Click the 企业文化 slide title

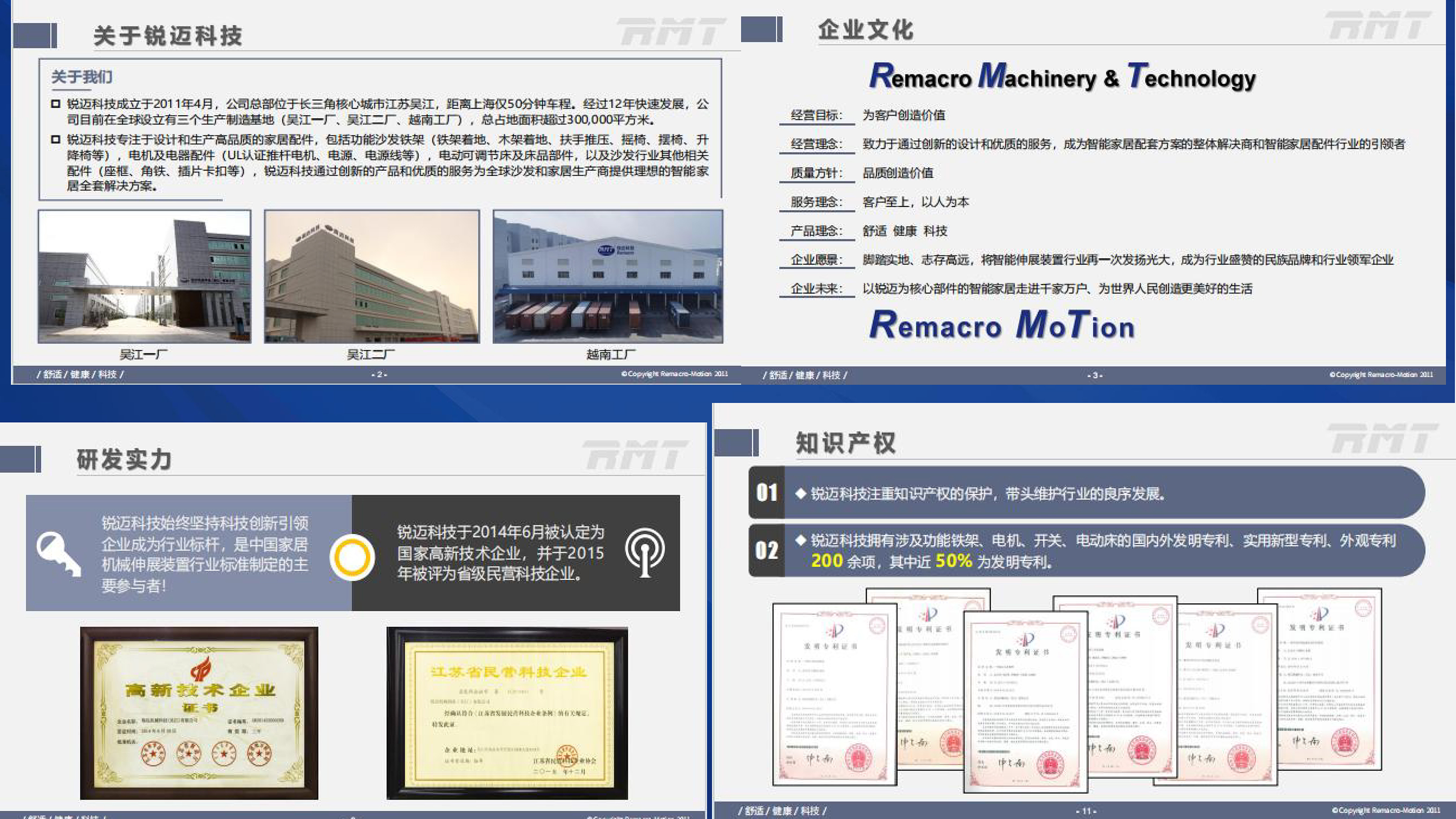[865, 29]
